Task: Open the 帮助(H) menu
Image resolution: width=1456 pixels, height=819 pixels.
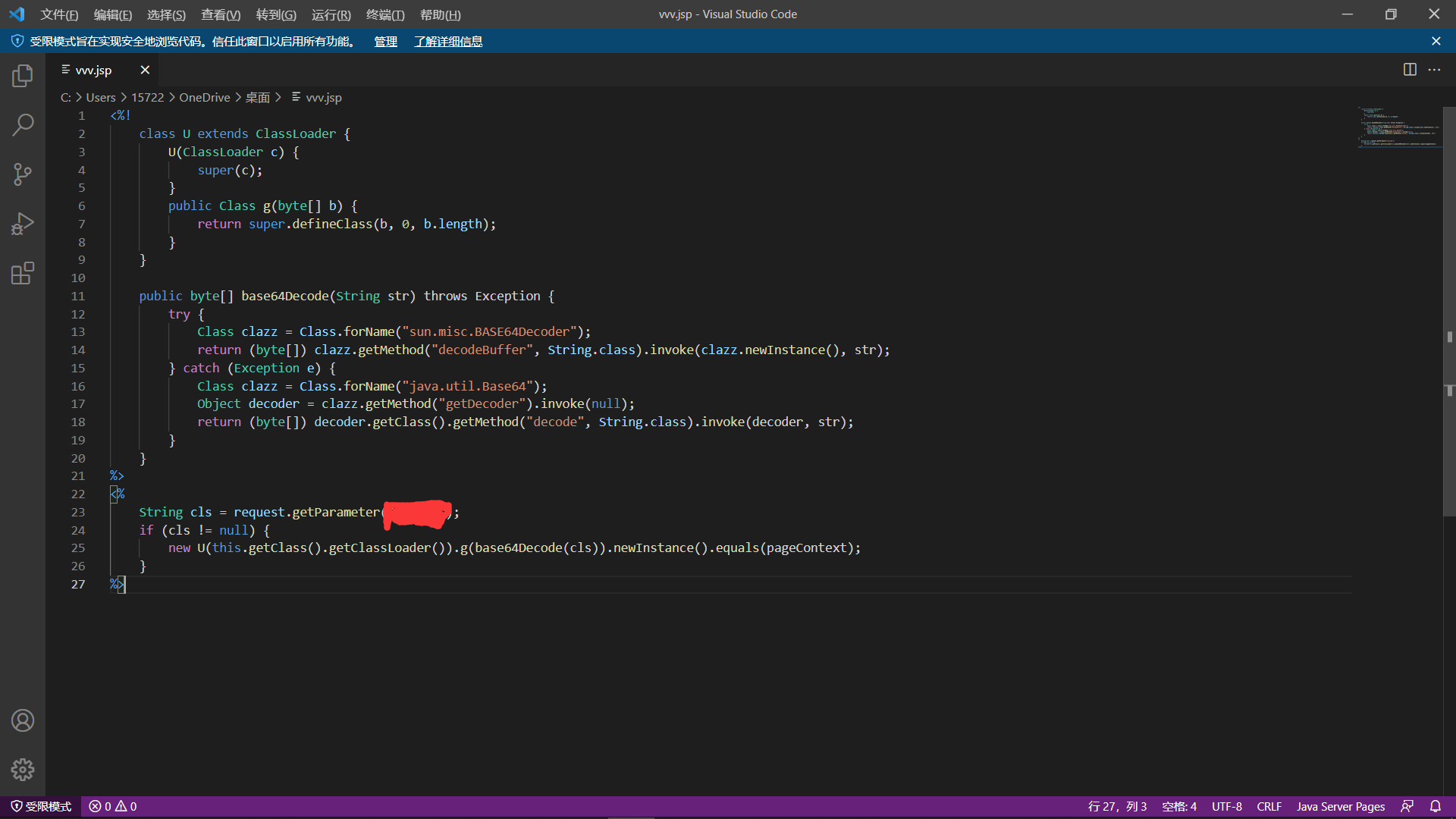Action: (441, 14)
